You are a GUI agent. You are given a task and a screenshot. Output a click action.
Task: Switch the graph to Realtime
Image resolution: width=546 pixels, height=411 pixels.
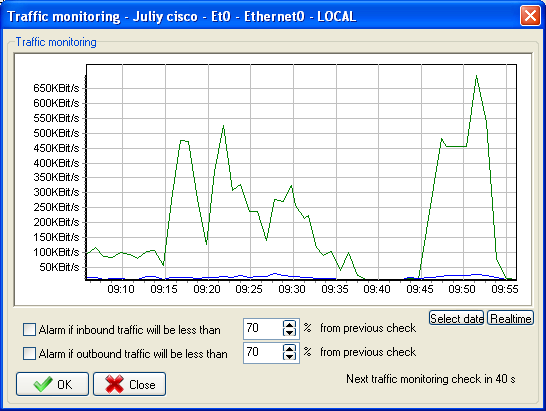[x=510, y=318]
